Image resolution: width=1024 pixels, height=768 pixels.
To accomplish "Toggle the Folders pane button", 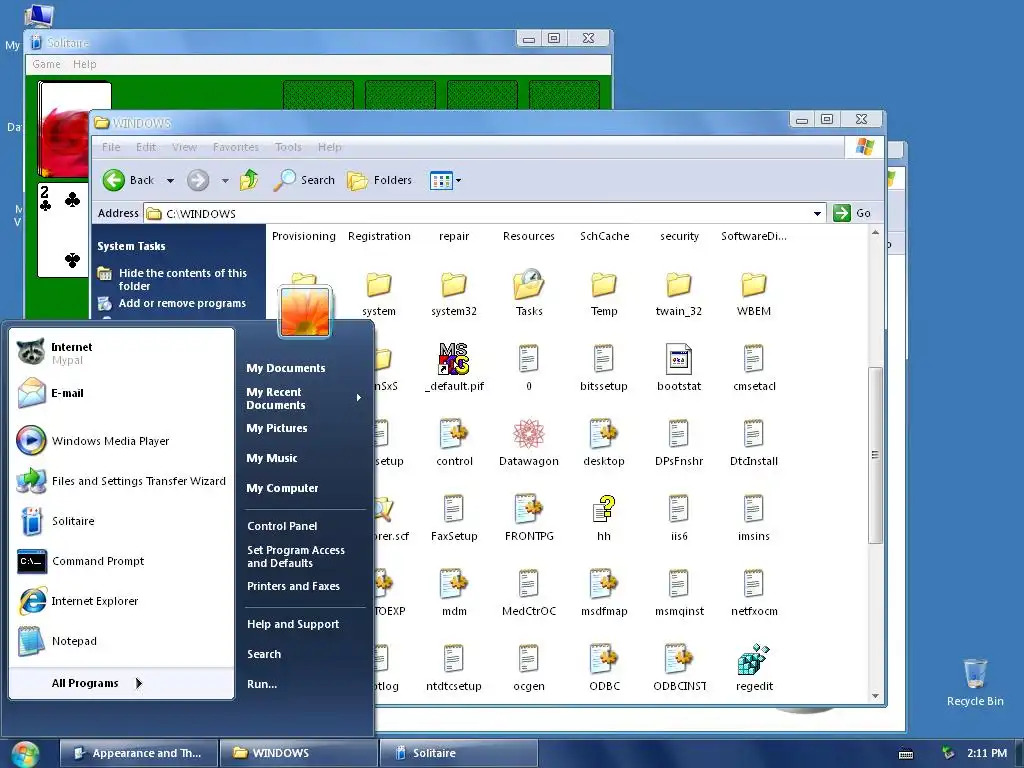I will click(x=379, y=180).
